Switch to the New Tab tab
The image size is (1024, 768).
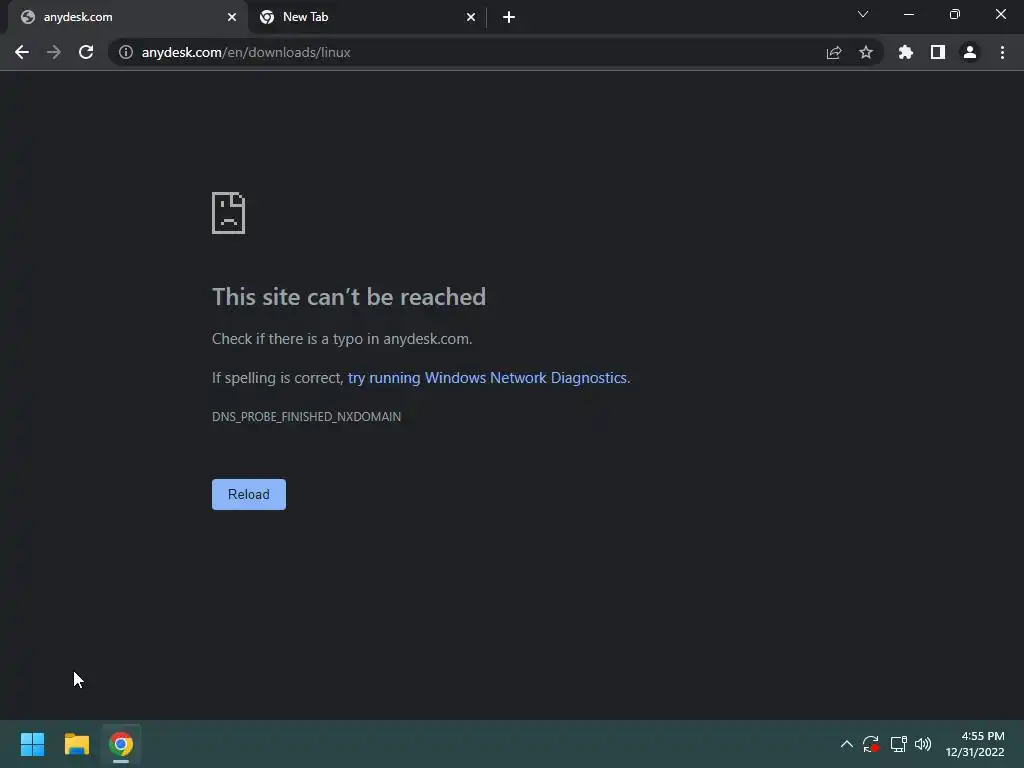368,17
